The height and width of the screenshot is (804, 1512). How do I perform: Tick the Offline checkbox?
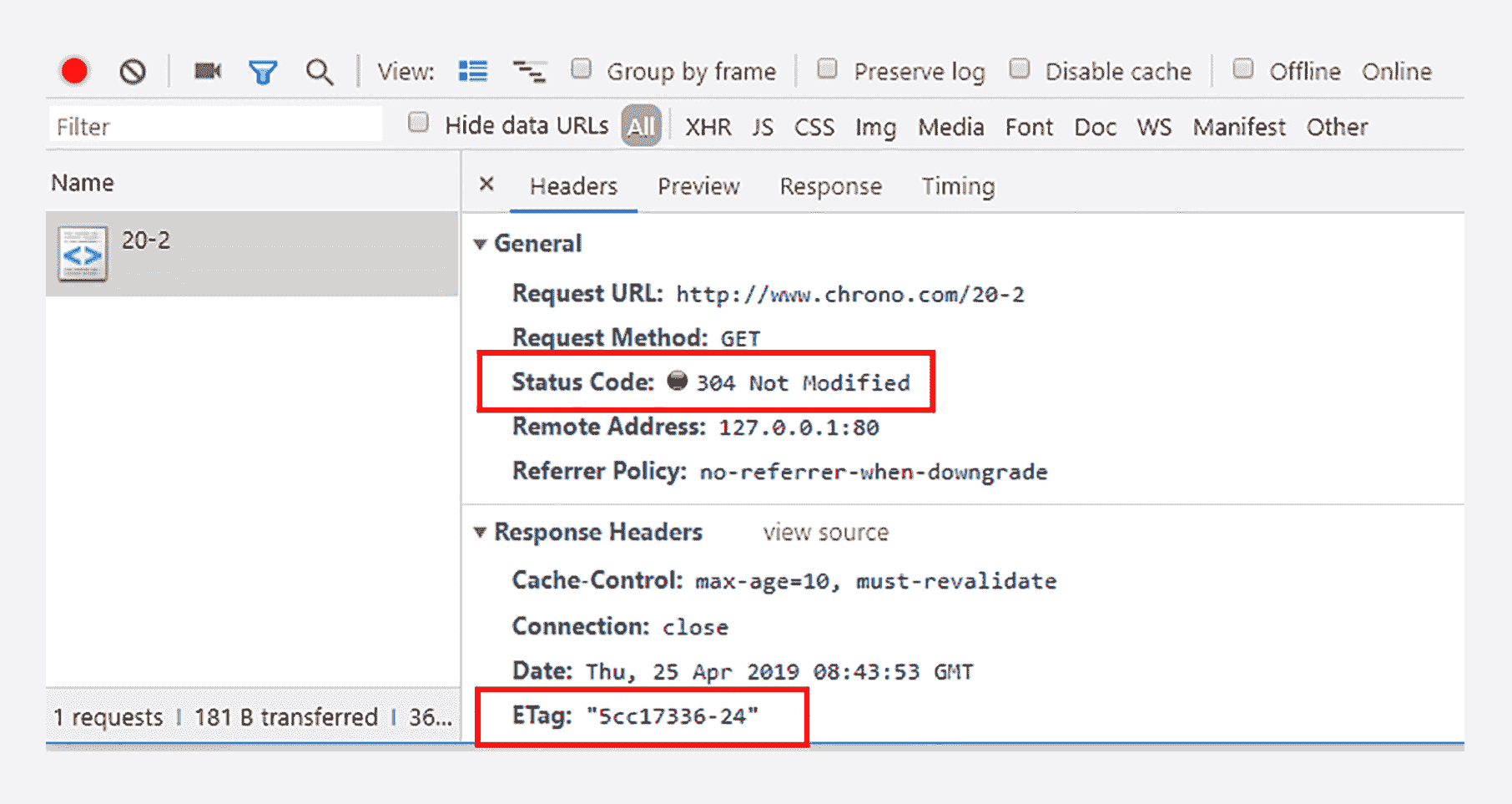[1242, 68]
